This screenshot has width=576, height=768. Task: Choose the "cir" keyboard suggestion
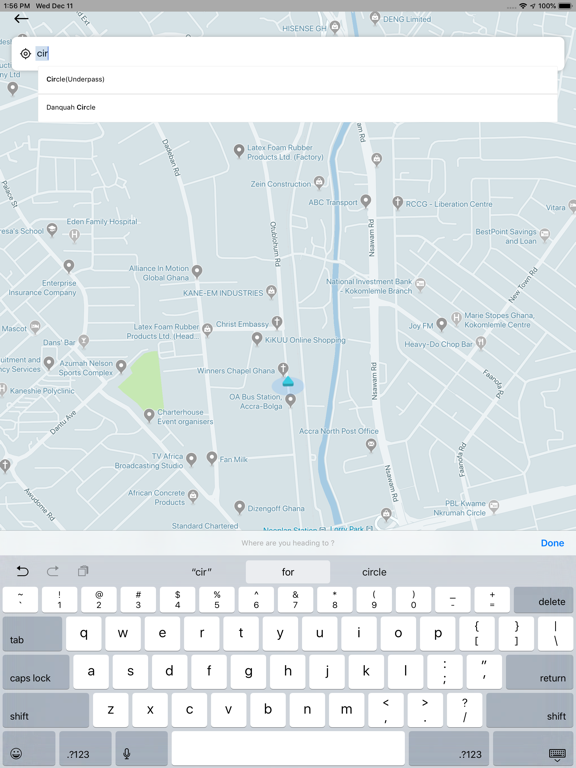pyautogui.click(x=201, y=572)
